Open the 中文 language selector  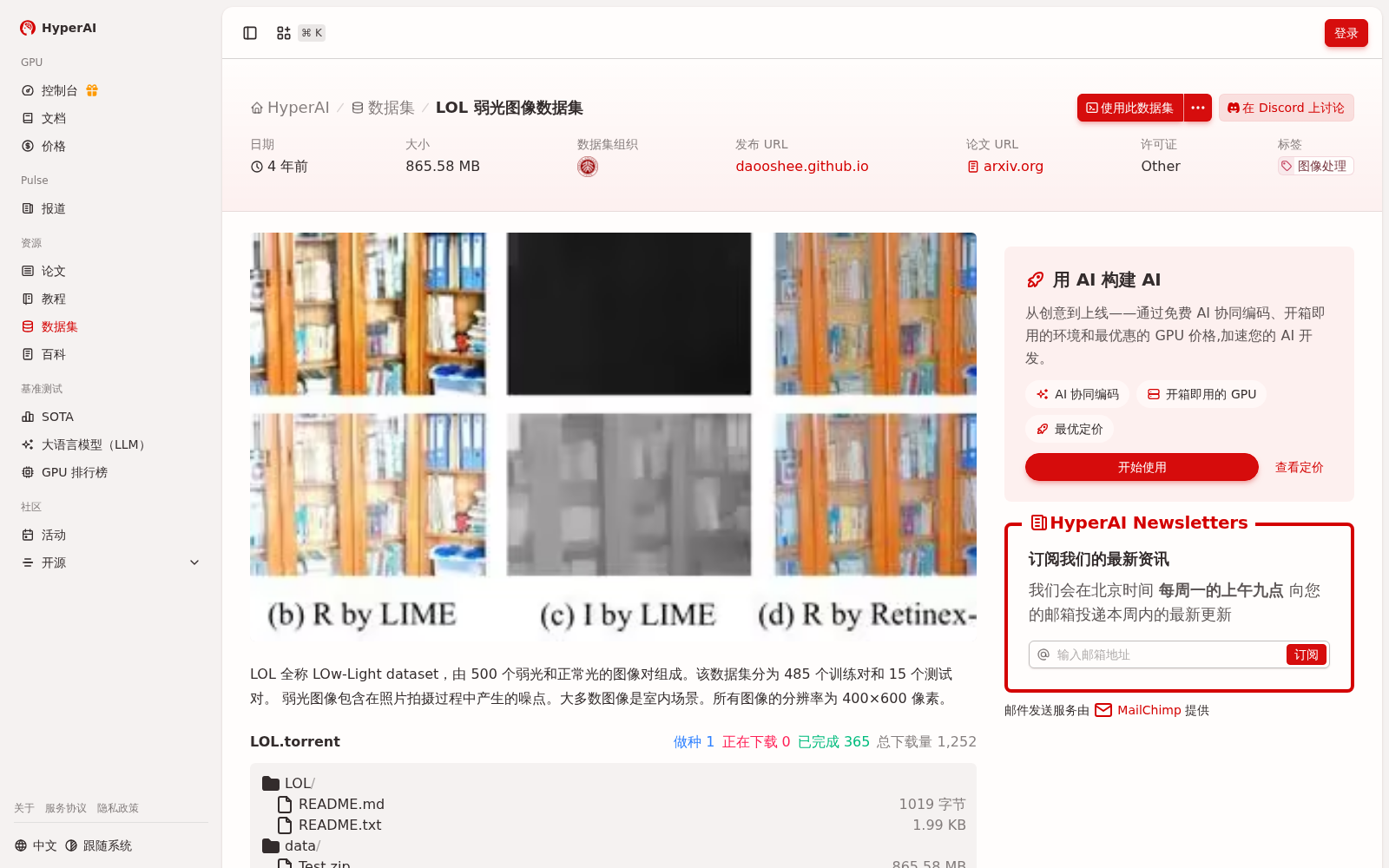[x=36, y=845]
